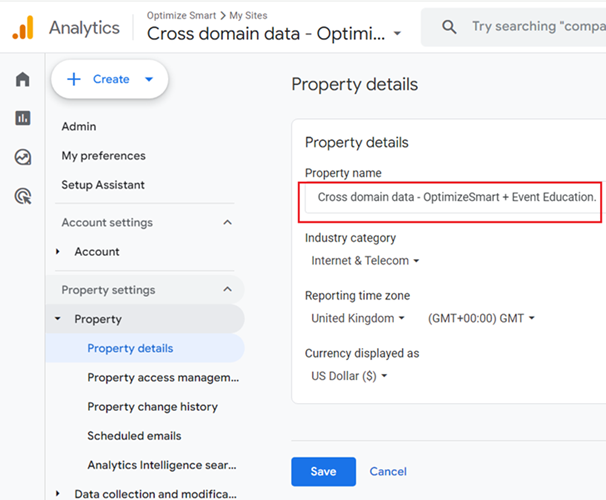Image resolution: width=606 pixels, height=500 pixels.
Task: Click the Google Analytics logo
Action: pyautogui.click(x=22, y=27)
